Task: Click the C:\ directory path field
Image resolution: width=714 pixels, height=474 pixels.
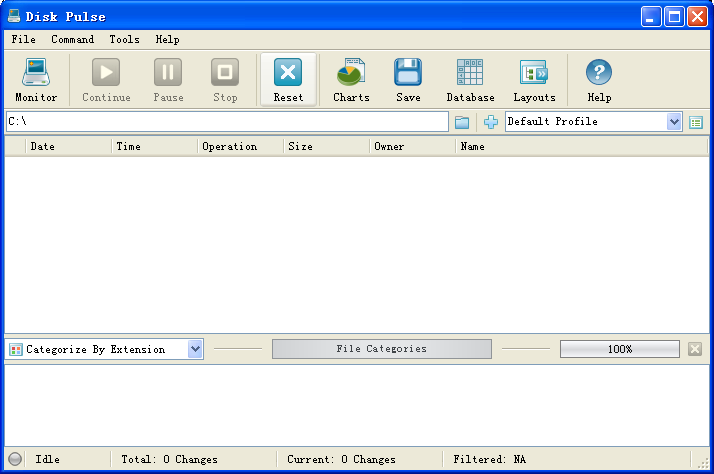Action: pyautogui.click(x=227, y=122)
